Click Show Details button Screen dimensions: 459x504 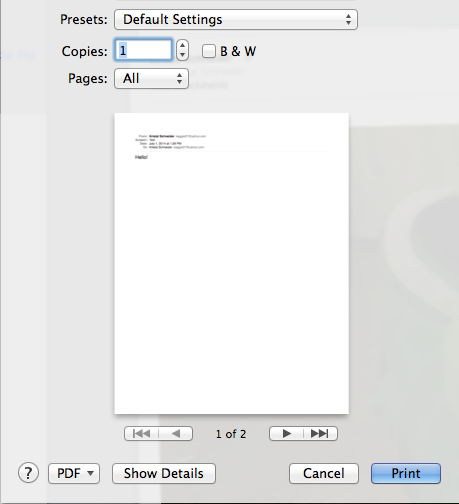pos(164,473)
